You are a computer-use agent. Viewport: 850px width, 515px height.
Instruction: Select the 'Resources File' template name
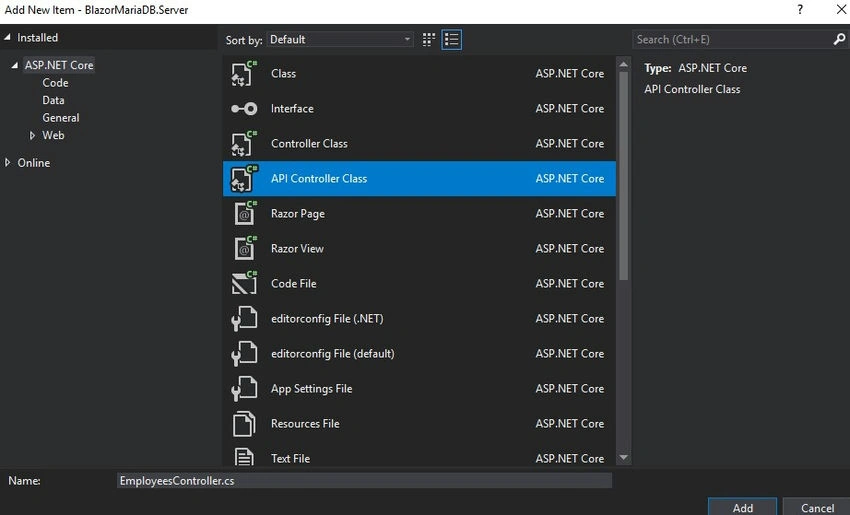coord(305,423)
